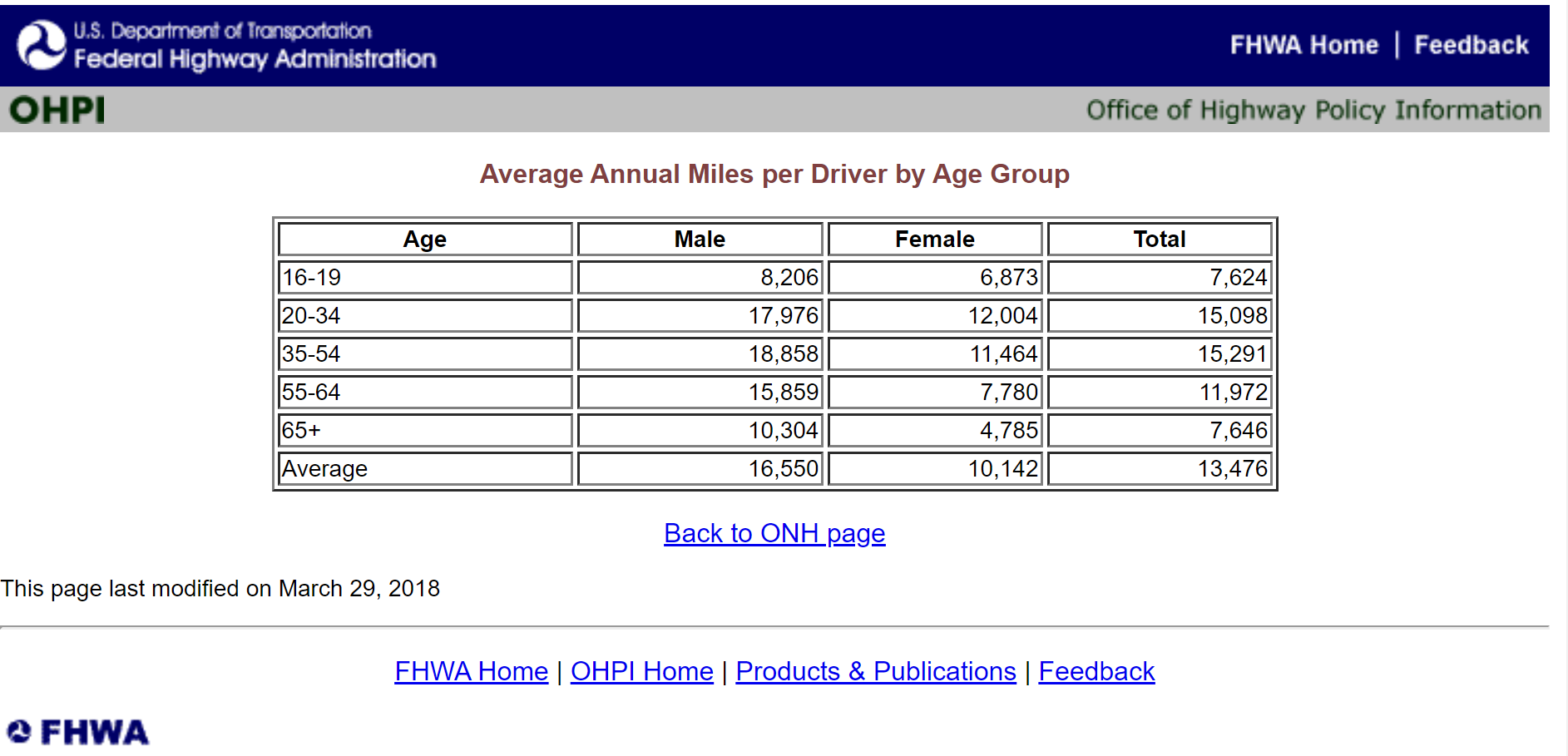Click the DOT Federal Highway Administration logo
This screenshot has width=1568, height=756.
pyautogui.click(x=226, y=45)
